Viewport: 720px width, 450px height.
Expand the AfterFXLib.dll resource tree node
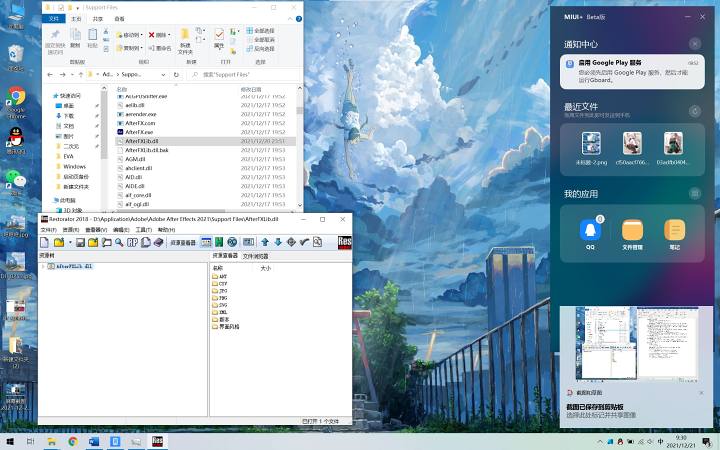click(43, 266)
